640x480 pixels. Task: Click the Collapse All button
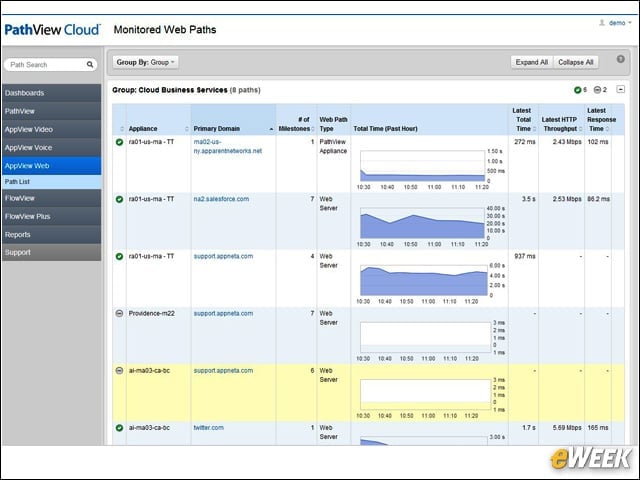576,62
